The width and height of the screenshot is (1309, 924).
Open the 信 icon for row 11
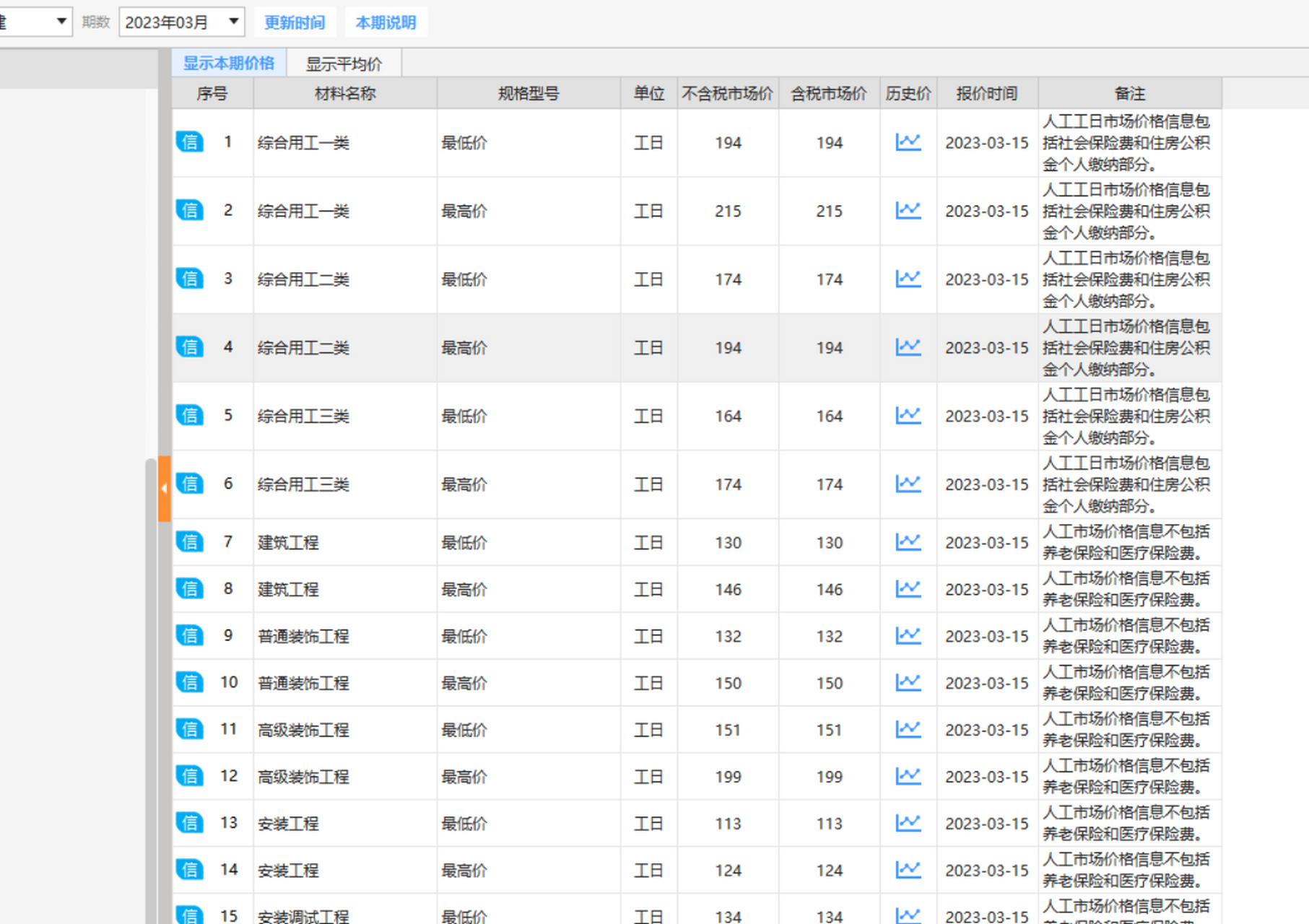click(190, 729)
